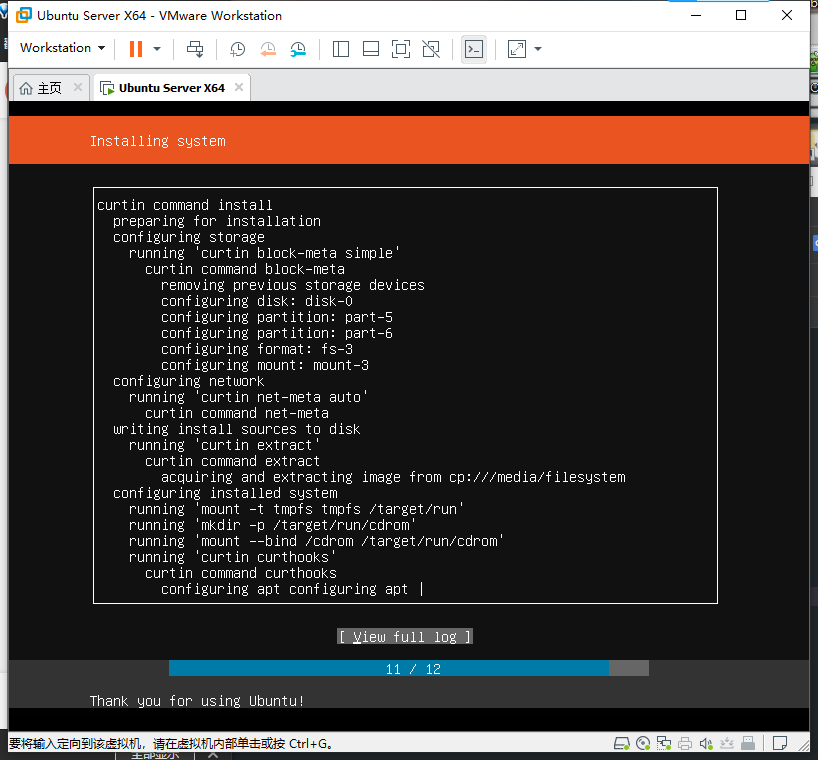Click the View full log button

[405, 637]
